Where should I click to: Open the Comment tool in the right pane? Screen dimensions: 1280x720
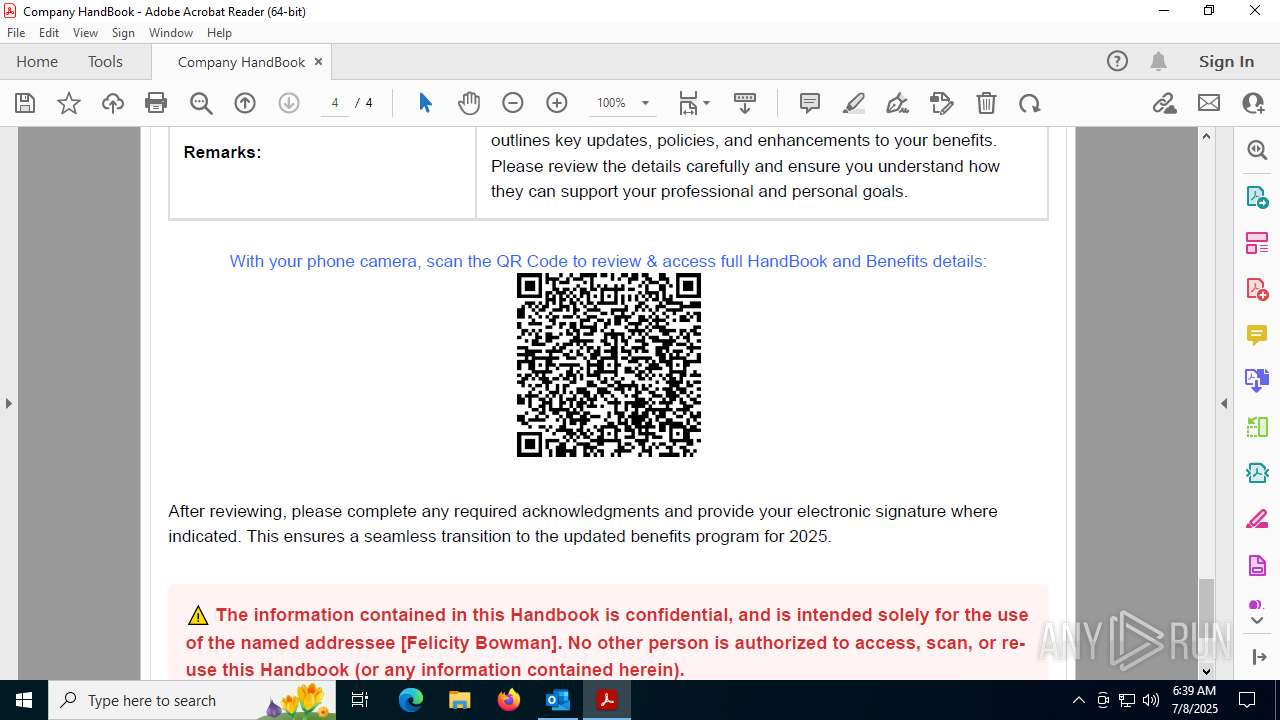tap(1257, 334)
